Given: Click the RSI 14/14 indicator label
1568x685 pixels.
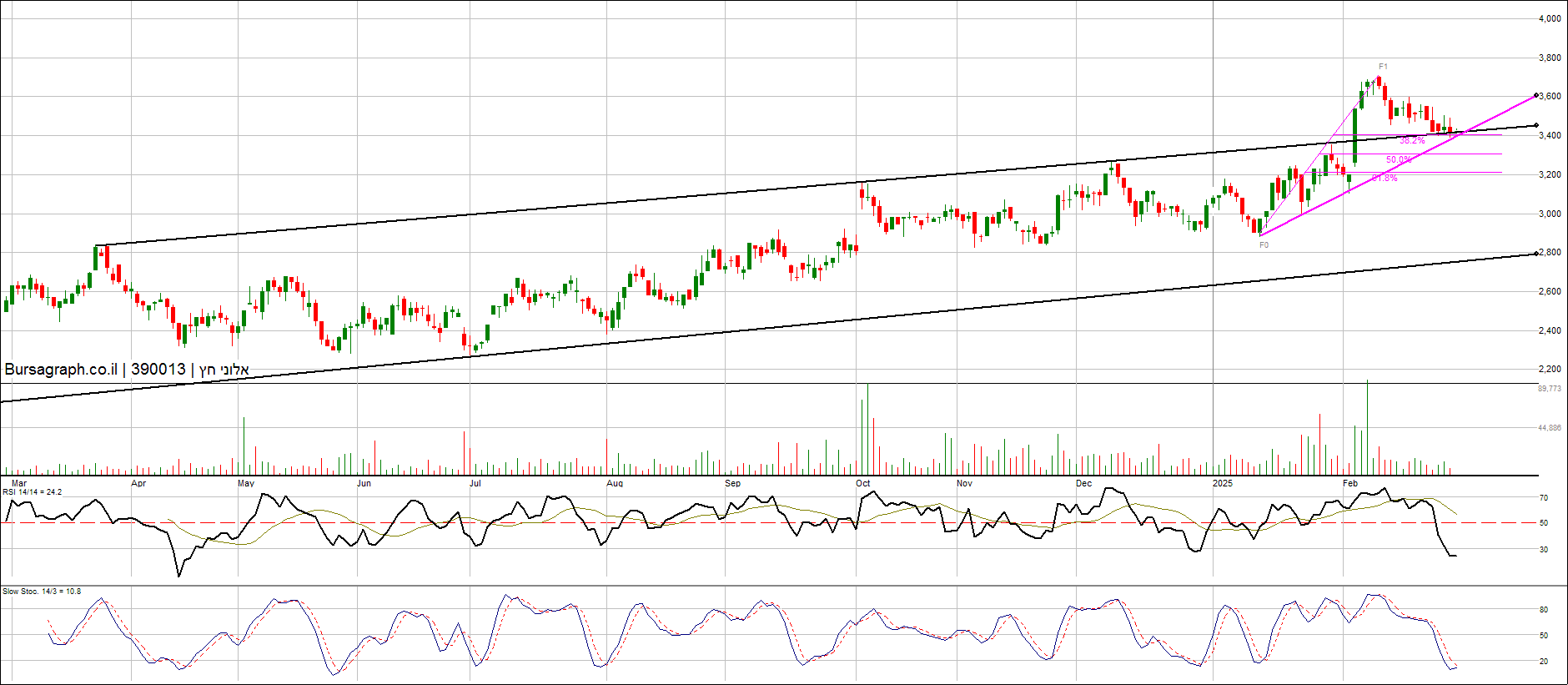Looking at the screenshot, I should pos(33,492).
